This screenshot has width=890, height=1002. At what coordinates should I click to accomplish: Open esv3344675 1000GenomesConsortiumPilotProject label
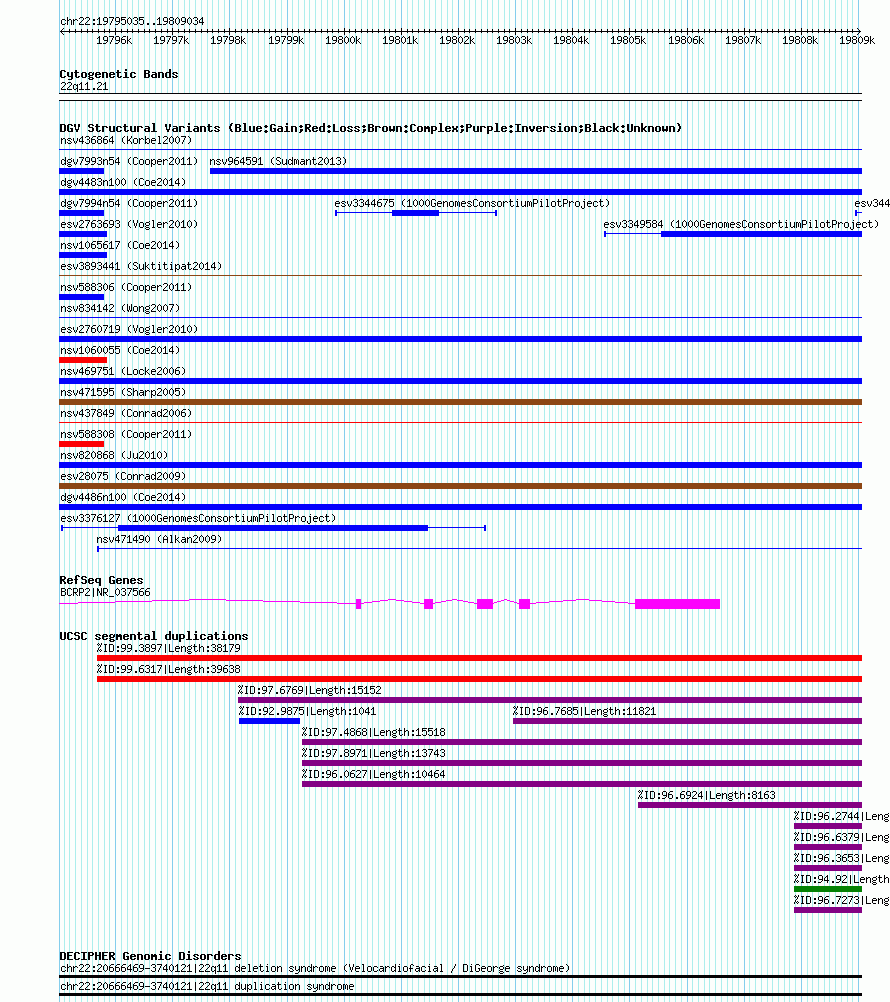point(472,203)
